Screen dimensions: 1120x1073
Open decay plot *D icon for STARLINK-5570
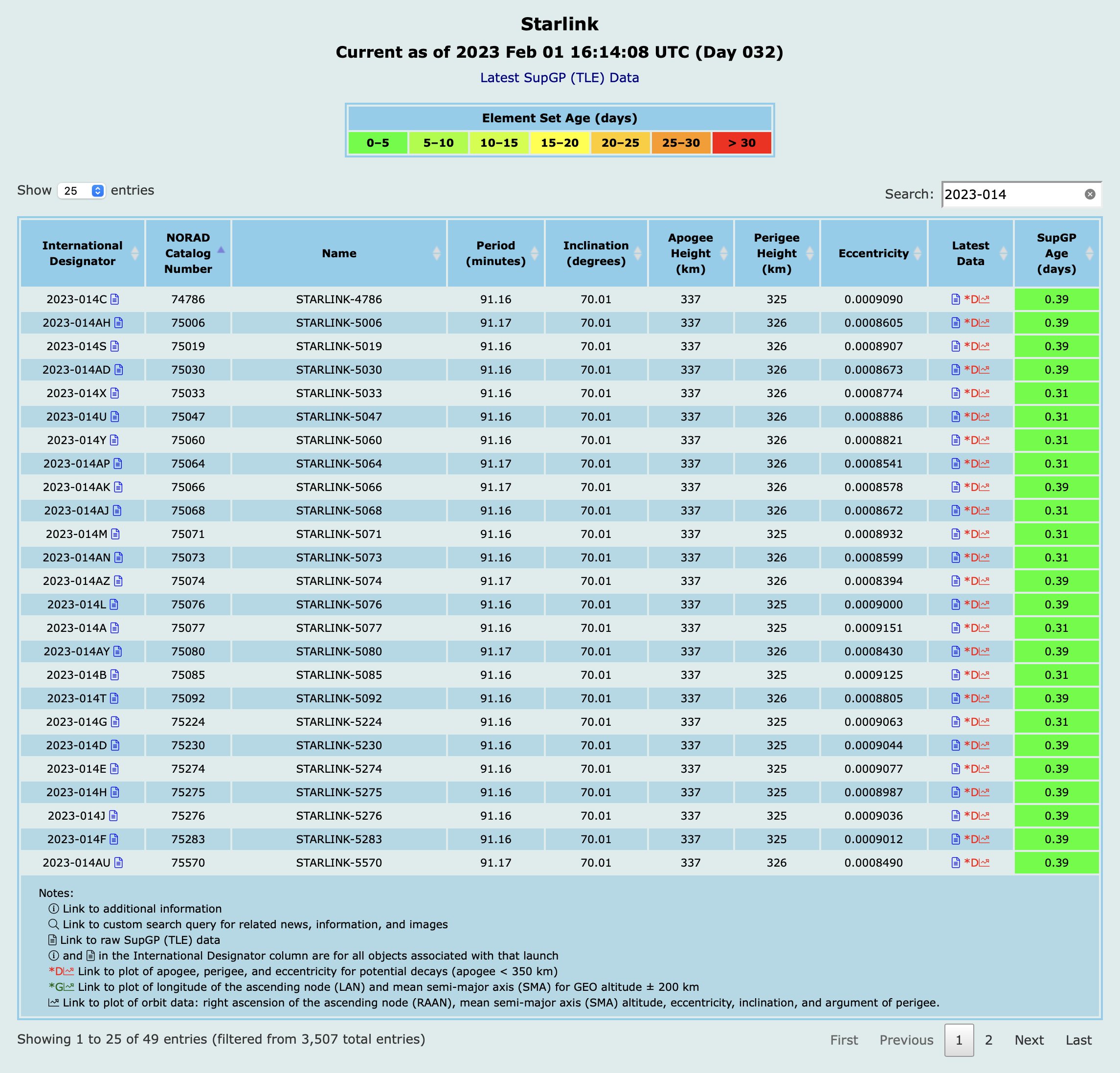tap(977, 863)
